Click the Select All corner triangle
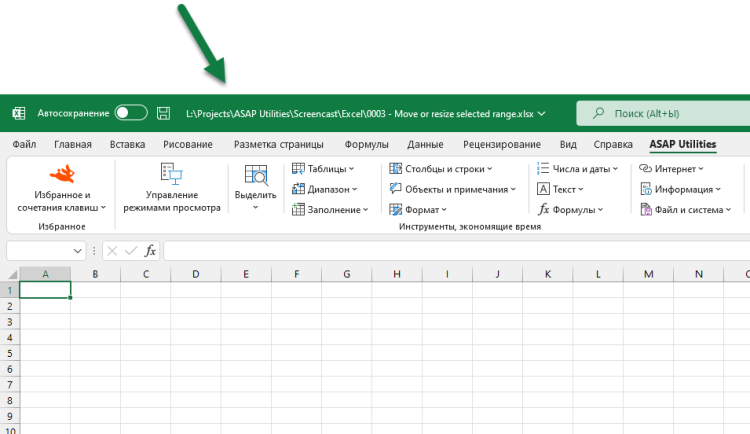 click(x=12, y=274)
